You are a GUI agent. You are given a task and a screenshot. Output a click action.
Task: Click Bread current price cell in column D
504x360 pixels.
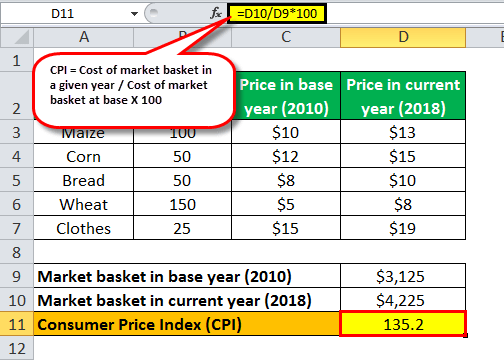point(403,180)
